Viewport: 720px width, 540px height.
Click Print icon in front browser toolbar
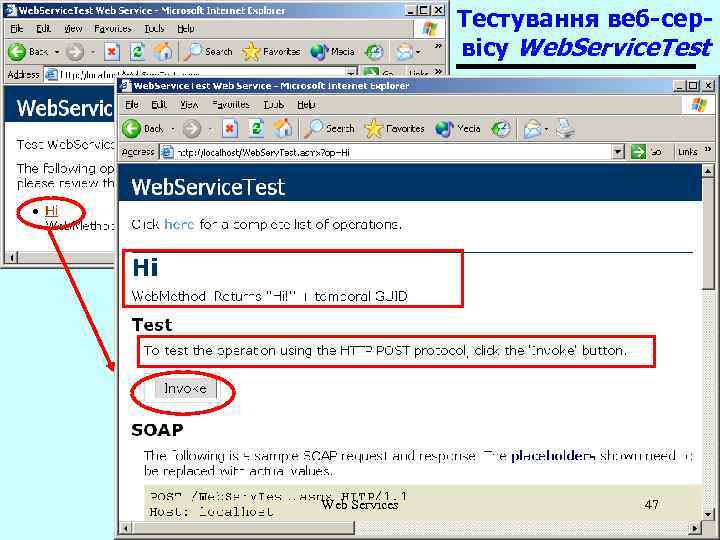(x=565, y=129)
